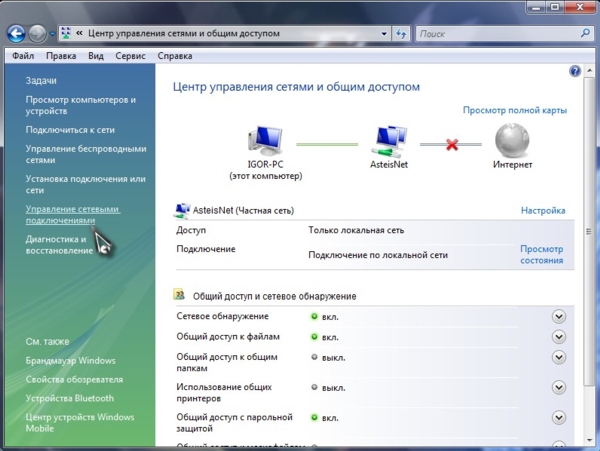Click the Общий доступ и сетевое обнаружение heading

[x=274, y=296]
